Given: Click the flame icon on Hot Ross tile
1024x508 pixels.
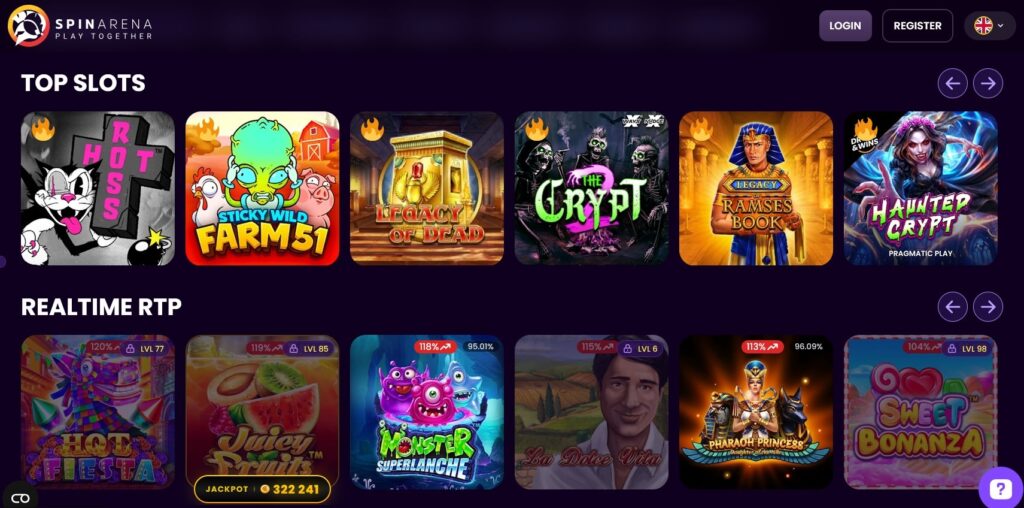Looking at the screenshot, I should pyautogui.click(x=43, y=129).
